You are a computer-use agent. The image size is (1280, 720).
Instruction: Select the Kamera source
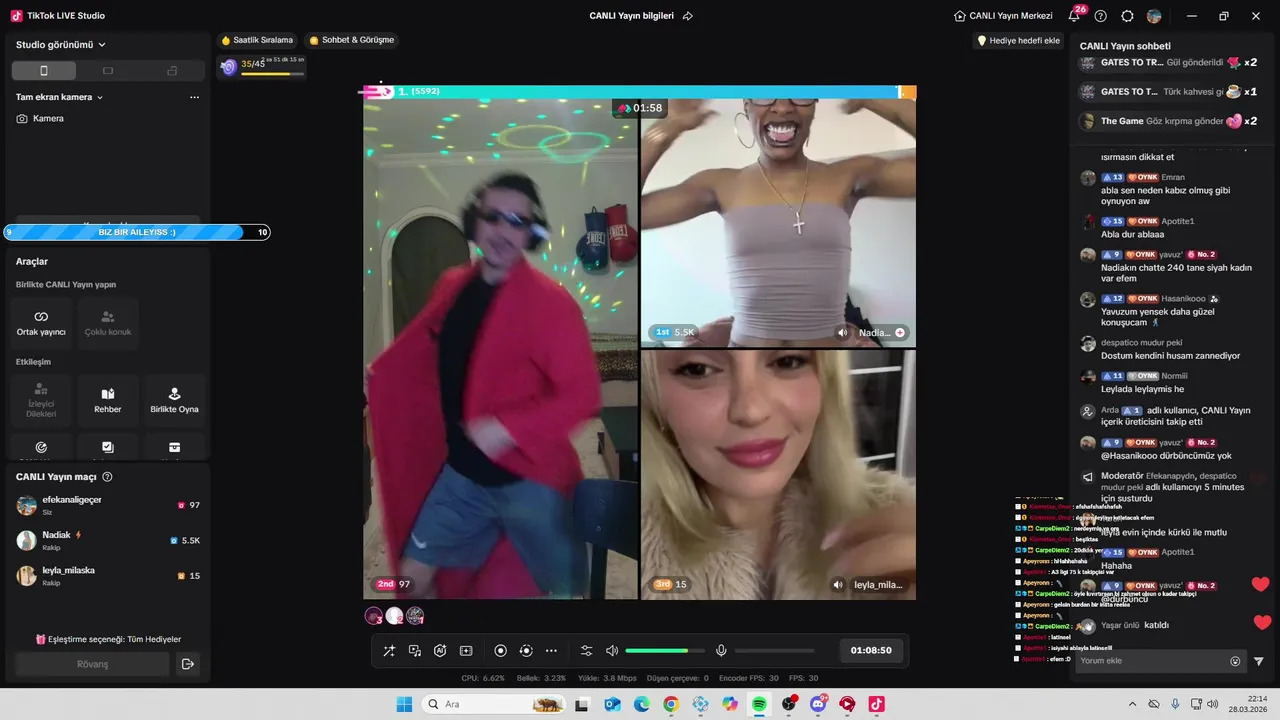pyautogui.click(x=40, y=118)
